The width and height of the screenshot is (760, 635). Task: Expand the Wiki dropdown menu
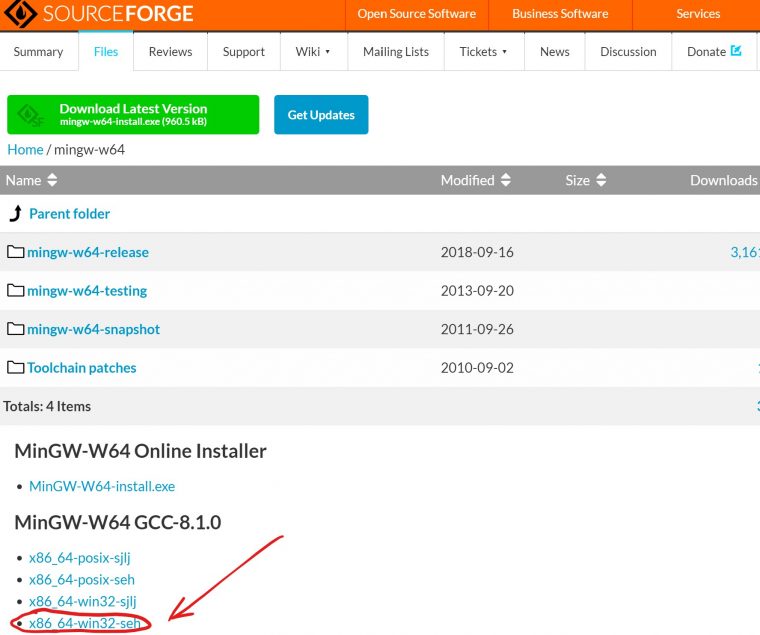pos(327,52)
